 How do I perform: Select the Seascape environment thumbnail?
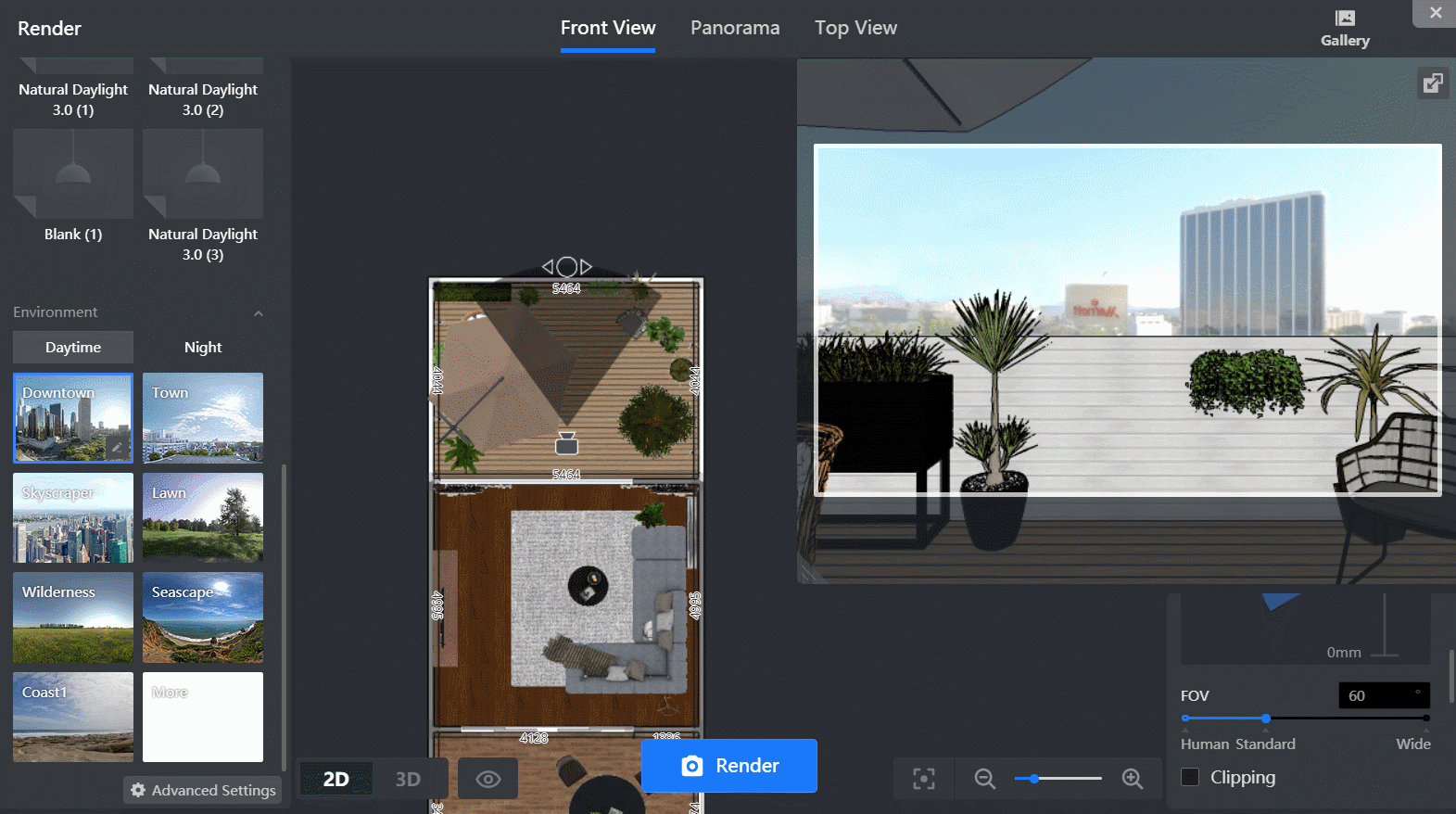[x=203, y=617]
